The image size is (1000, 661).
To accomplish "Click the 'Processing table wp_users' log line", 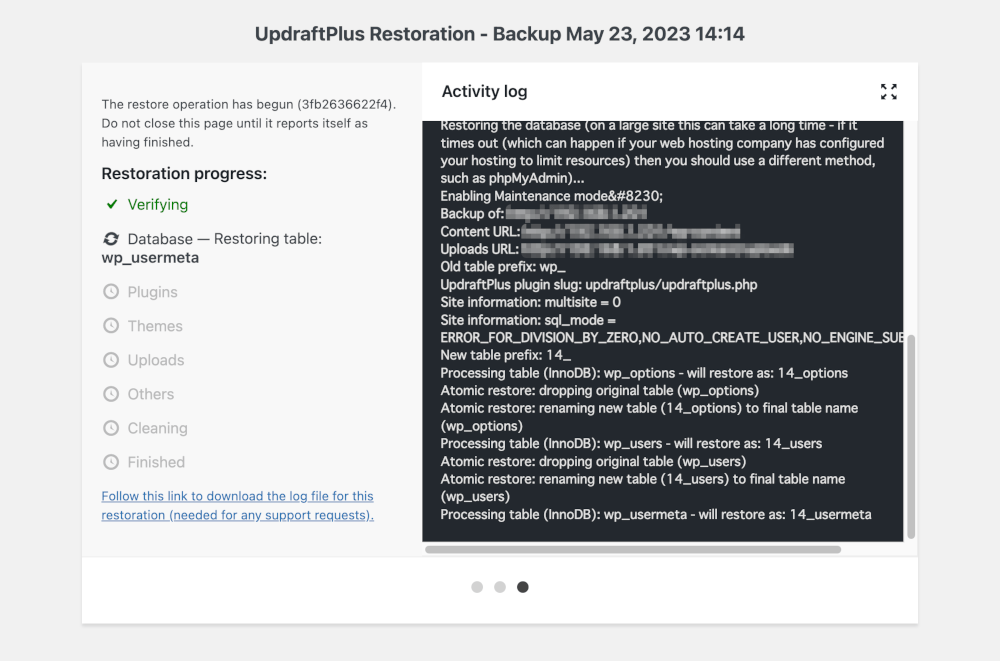I will [631, 443].
